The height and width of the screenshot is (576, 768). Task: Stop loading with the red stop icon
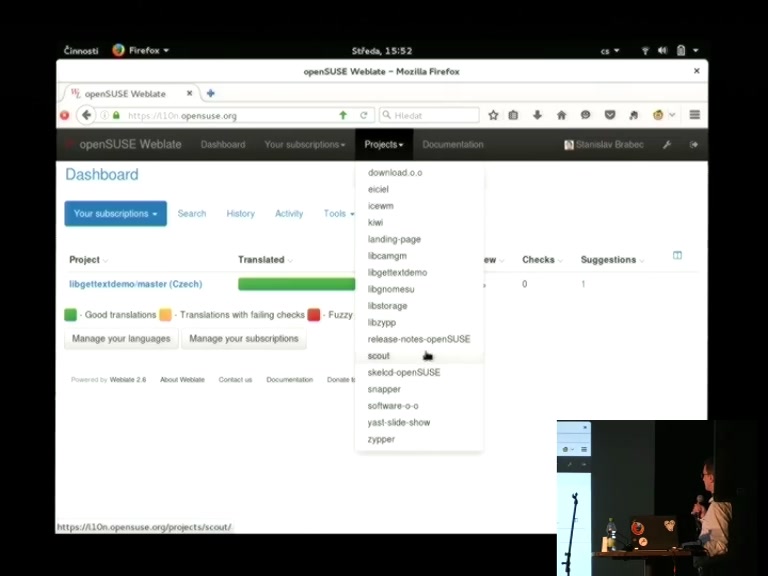tap(64, 116)
